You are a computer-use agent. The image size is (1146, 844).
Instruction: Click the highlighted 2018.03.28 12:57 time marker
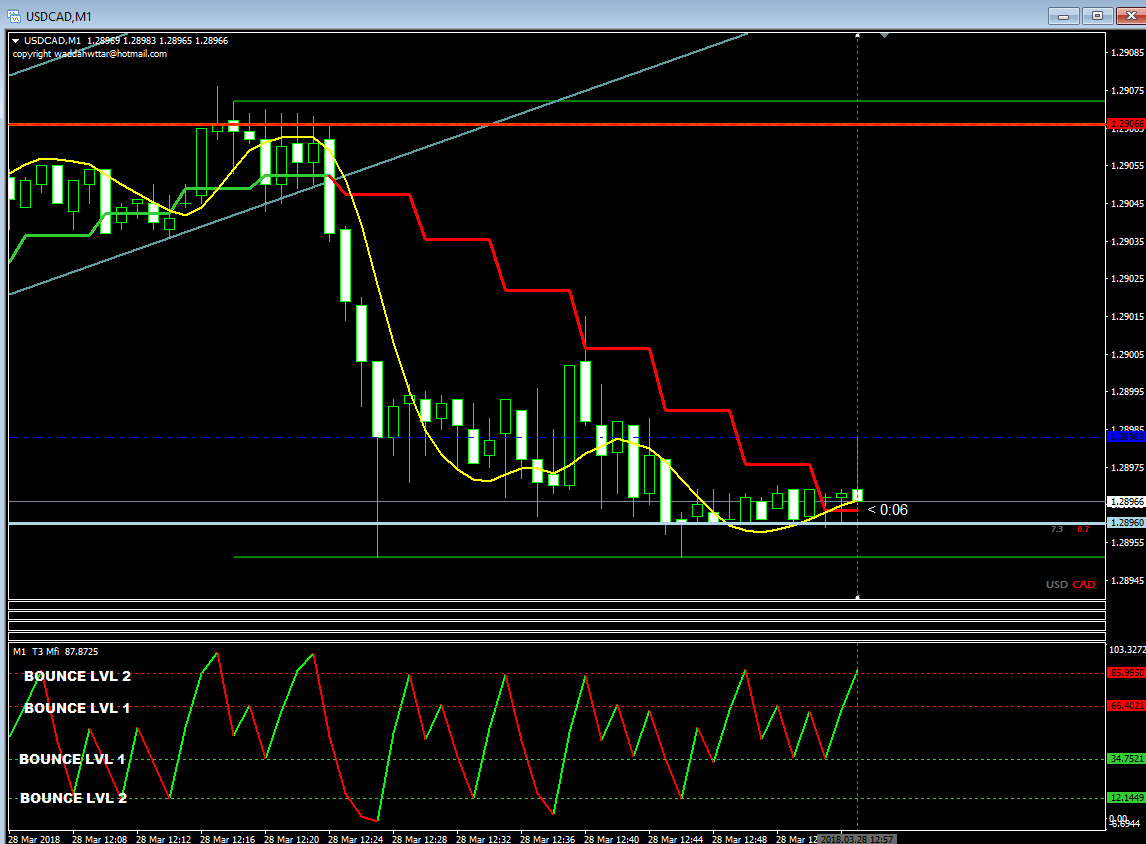coord(857,839)
